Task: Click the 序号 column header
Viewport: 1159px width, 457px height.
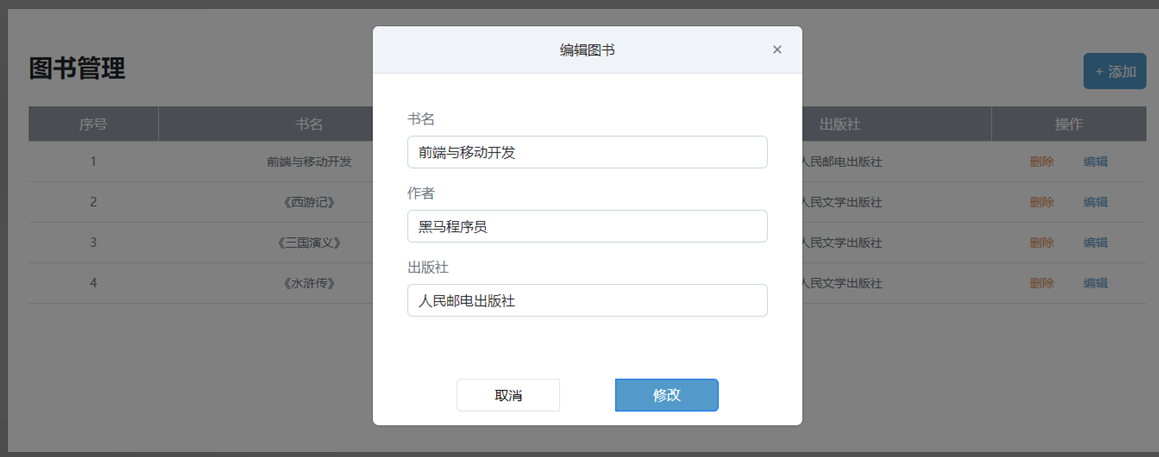Action: (x=93, y=124)
